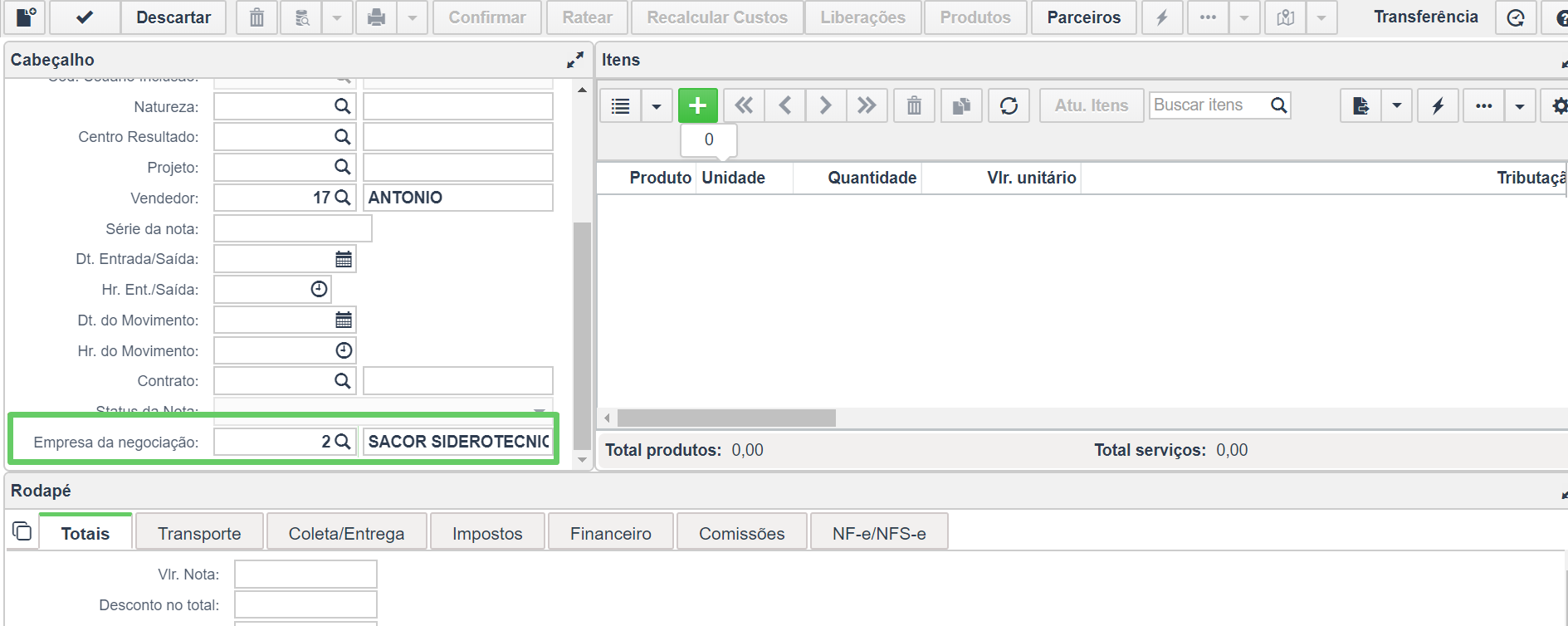Open calendar for Dt. do Movimento
The height and width of the screenshot is (626, 1568).
(344, 320)
